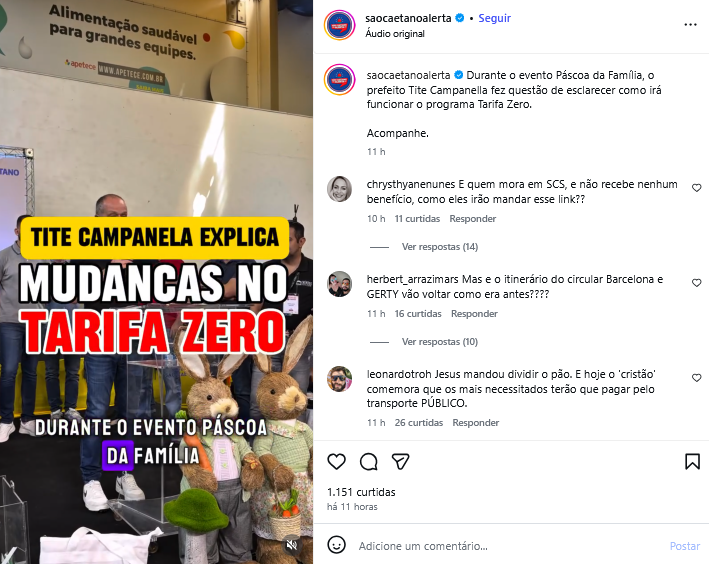Image resolution: width=709 pixels, height=564 pixels.
Task: Open emoji picker in comment box
Action: tap(336, 545)
